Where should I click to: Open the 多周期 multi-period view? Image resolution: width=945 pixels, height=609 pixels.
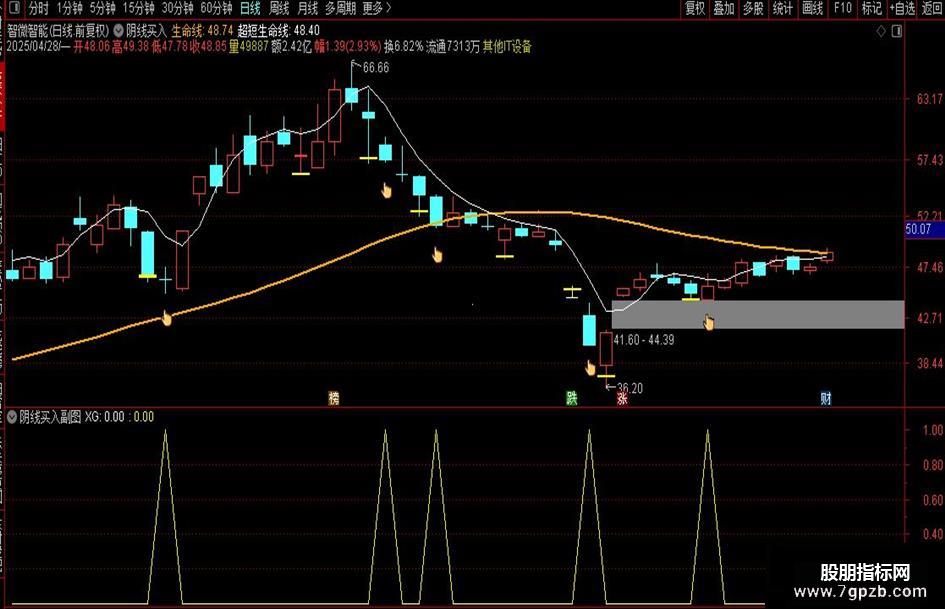341,8
